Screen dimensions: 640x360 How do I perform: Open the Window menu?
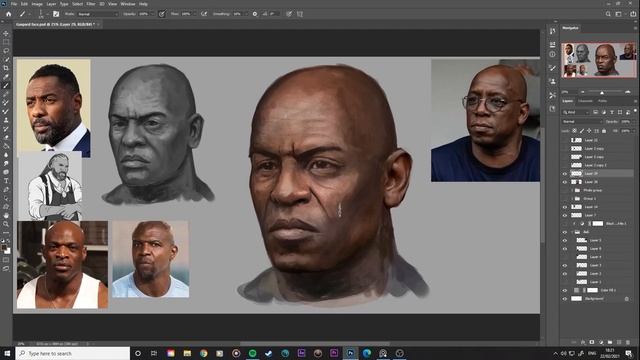(x=128, y=4)
